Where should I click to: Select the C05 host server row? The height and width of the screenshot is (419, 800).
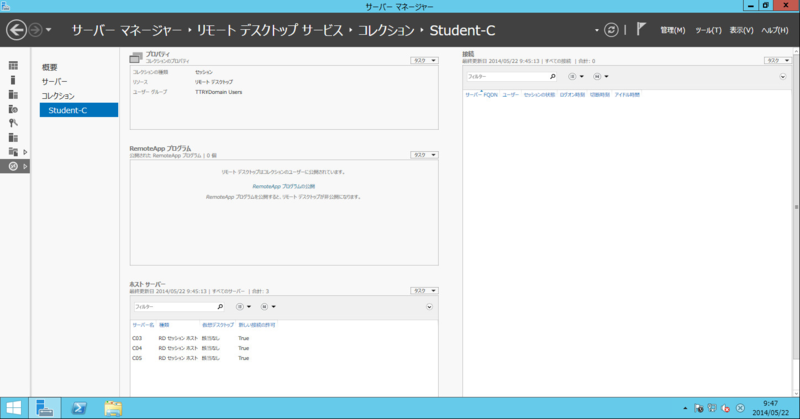tap(284, 358)
